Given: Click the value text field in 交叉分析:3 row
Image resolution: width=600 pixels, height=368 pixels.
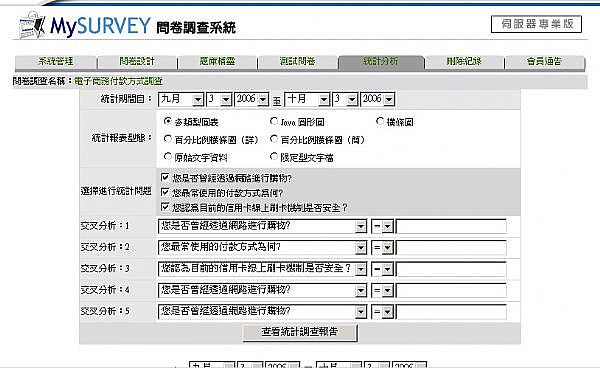Looking at the screenshot, I should point(451,269).
